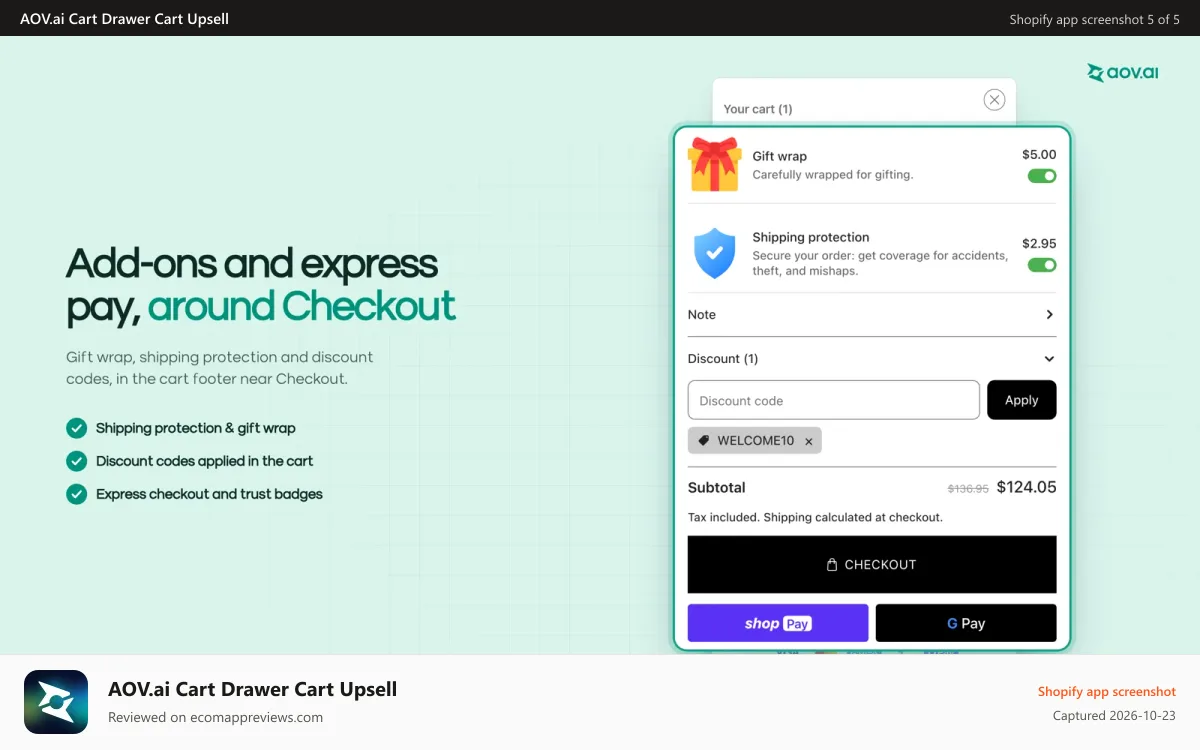Collapse the Discount (1) section chevron
Image resolution: width=1200 pixels, height=750 pixels.
coord(1049,359)
